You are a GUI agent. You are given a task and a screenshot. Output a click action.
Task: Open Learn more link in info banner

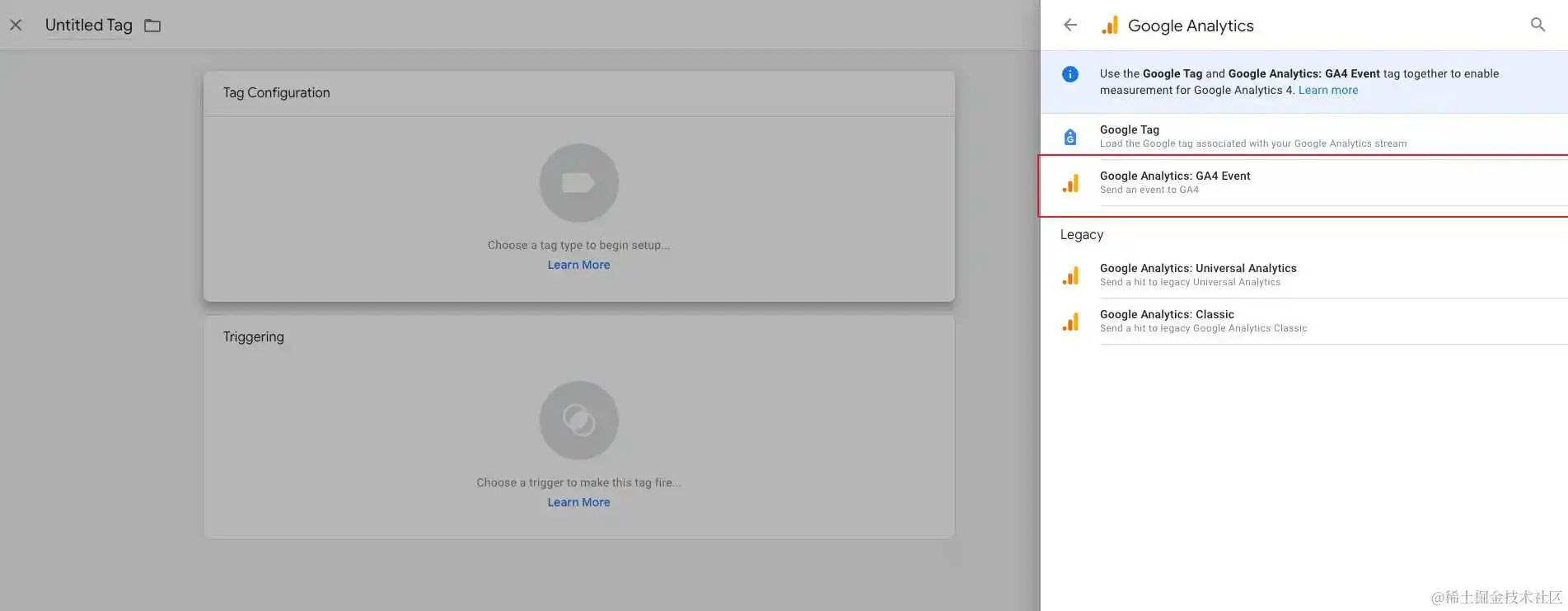[x=1328, y=90]
